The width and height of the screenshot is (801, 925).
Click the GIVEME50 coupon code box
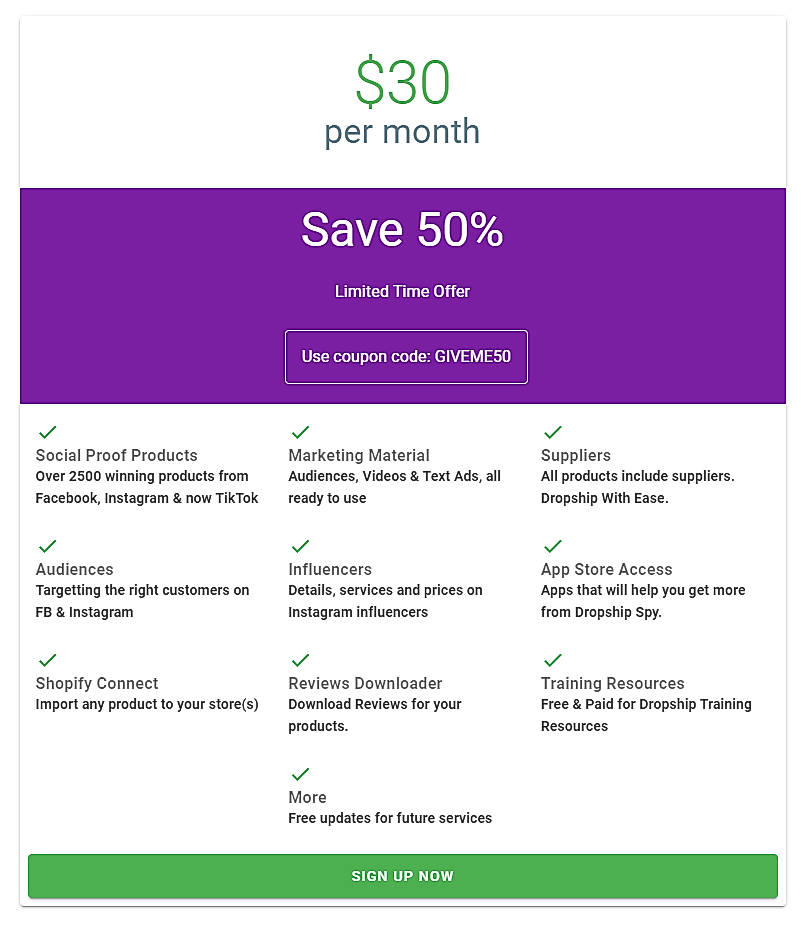(x=405, y=356)
